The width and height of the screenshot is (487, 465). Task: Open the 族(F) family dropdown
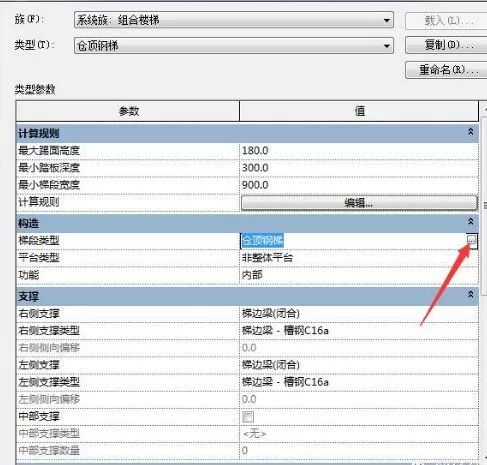(x=234, y=20)
